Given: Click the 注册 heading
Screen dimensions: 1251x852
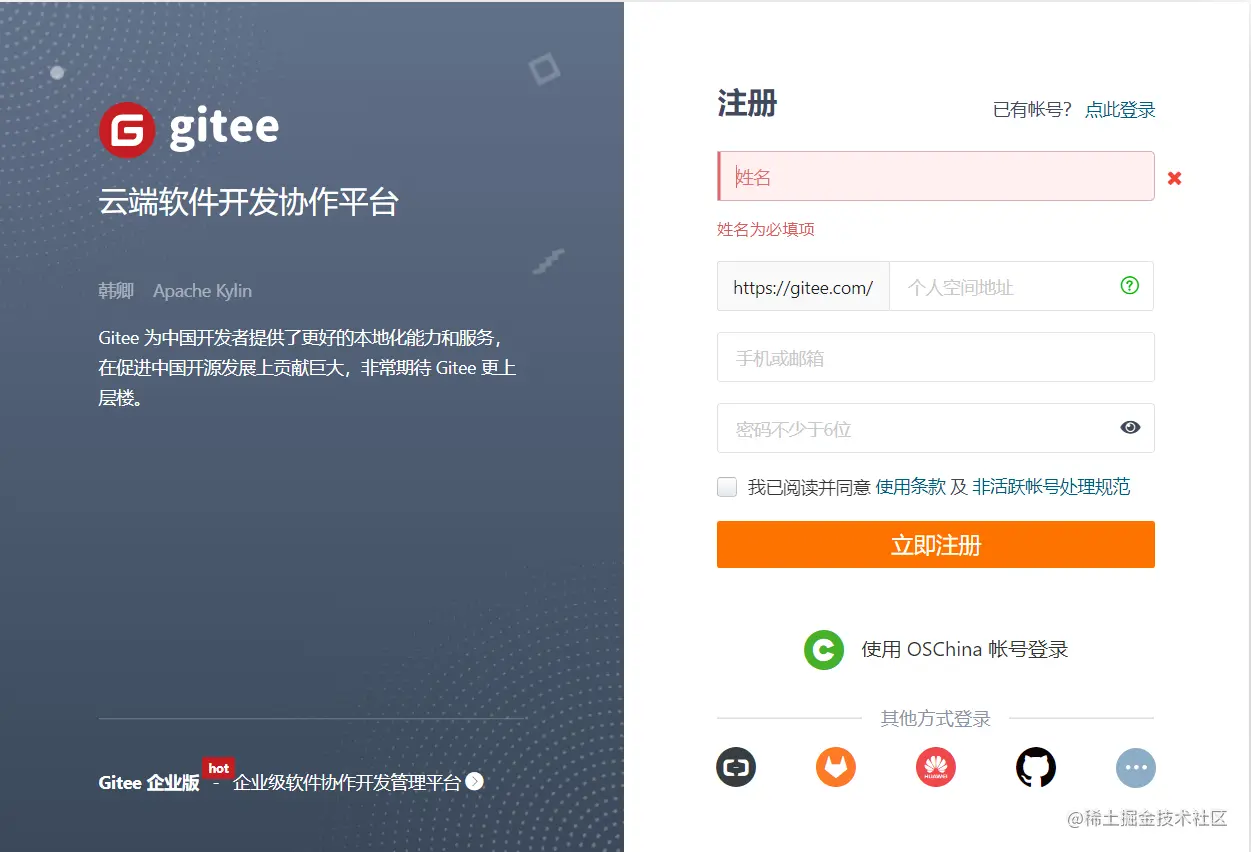Looking at the screenshot, I should point(747,104).
